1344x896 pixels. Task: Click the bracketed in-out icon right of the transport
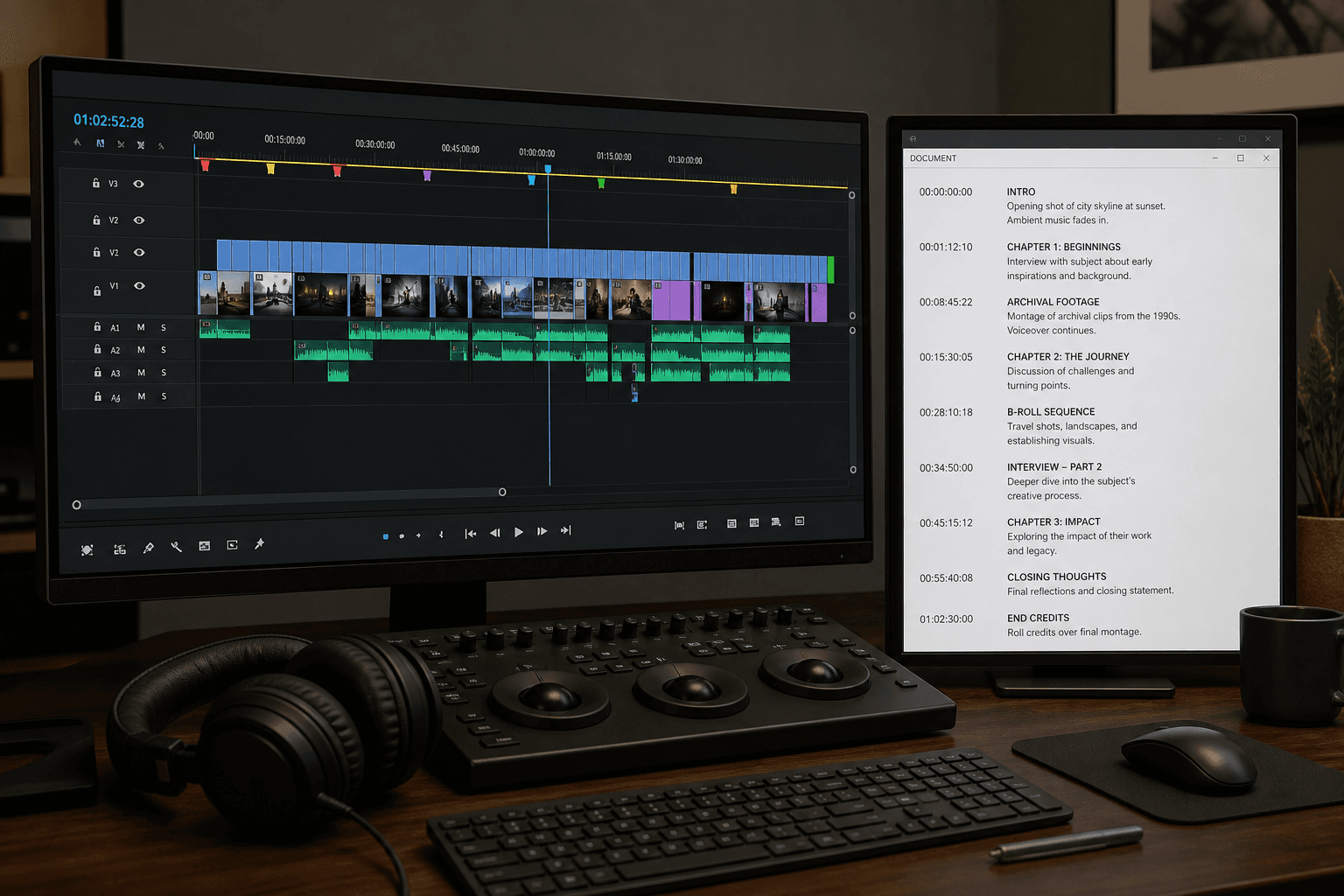[679, 525]
